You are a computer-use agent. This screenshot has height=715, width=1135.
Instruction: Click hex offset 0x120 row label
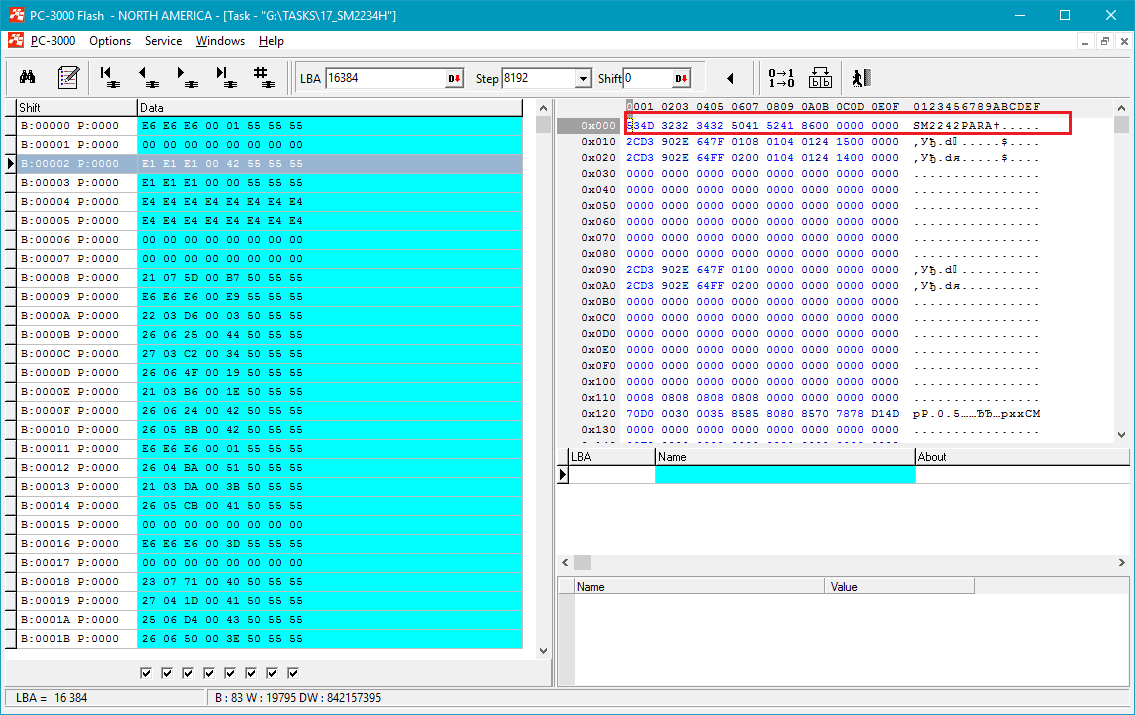click(x=598, y=414)
